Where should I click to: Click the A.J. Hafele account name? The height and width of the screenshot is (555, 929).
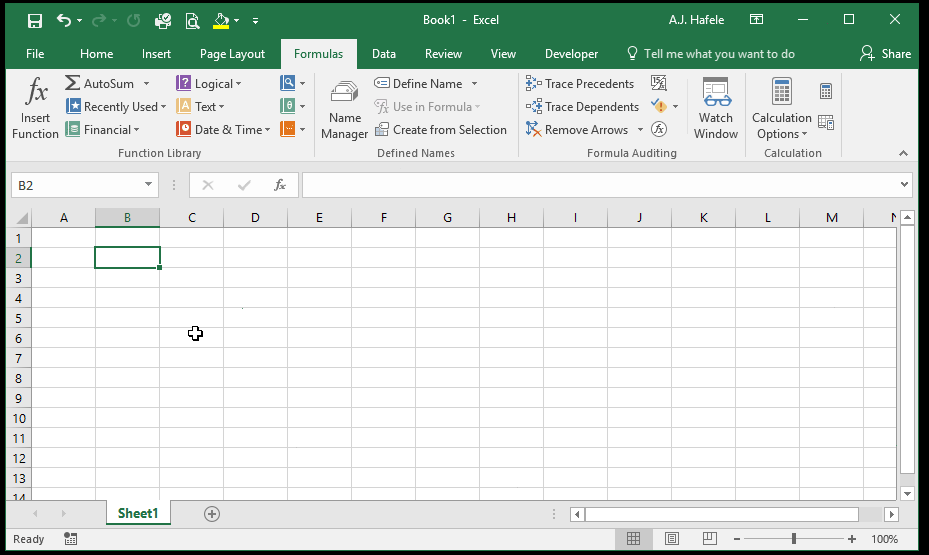(x=696, y=20)
